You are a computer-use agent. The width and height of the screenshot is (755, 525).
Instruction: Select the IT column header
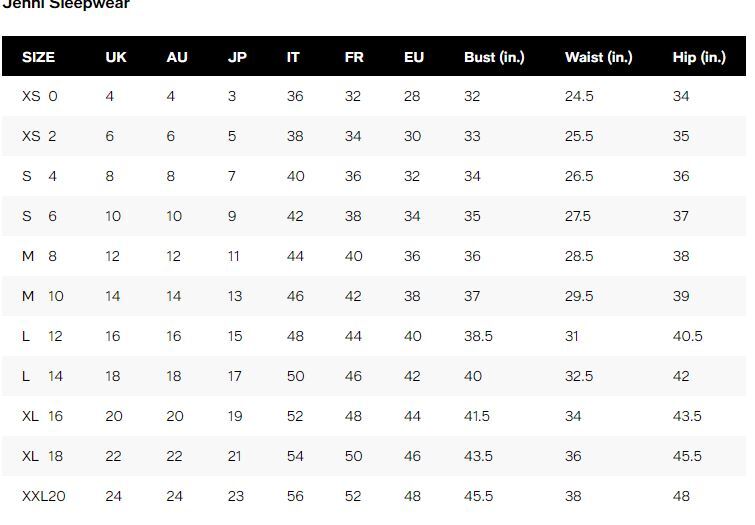click(x=293, y=57)
